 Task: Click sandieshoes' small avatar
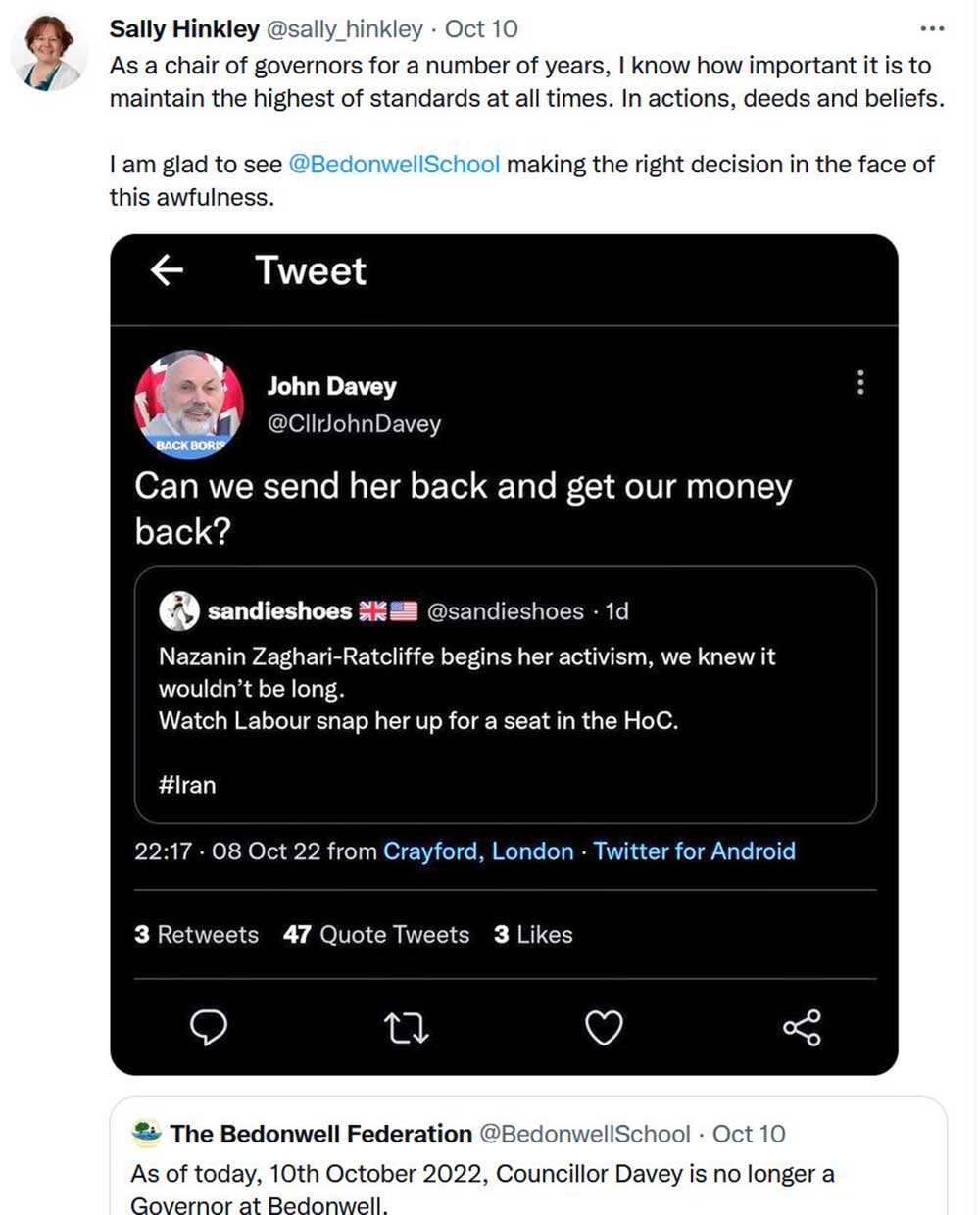pos(179,610)
